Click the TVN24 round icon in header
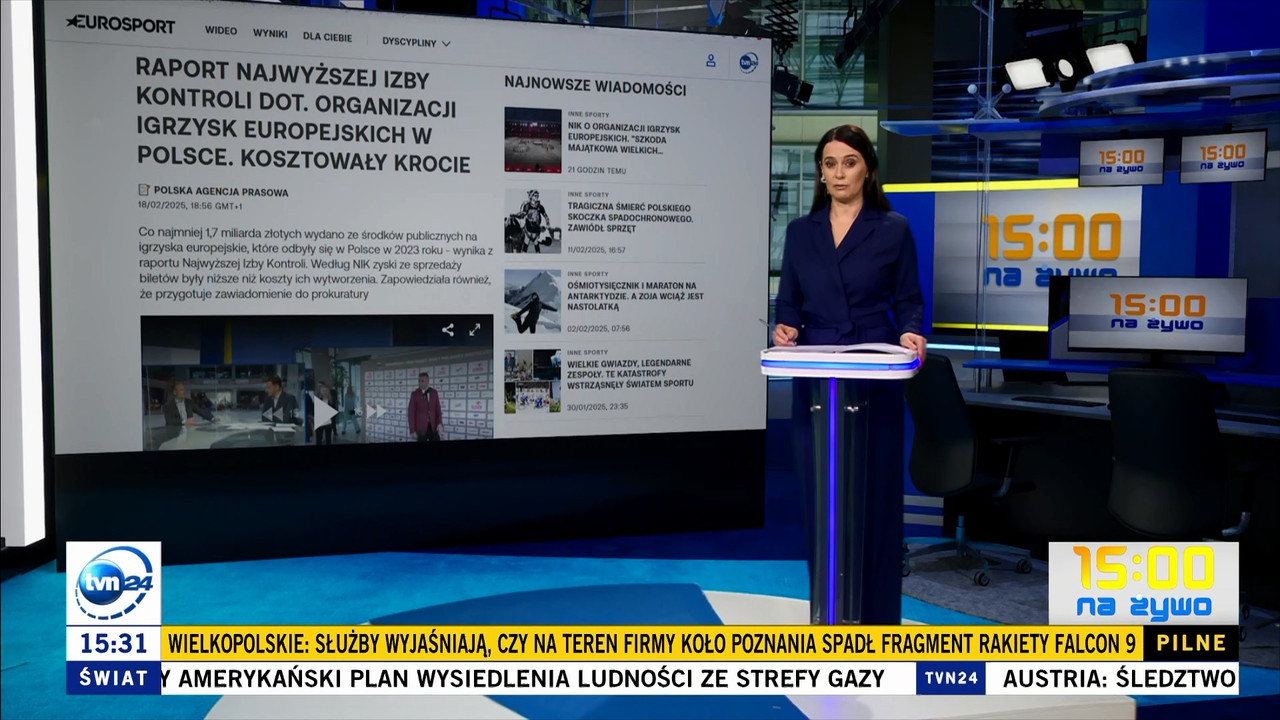 (748, 62)
